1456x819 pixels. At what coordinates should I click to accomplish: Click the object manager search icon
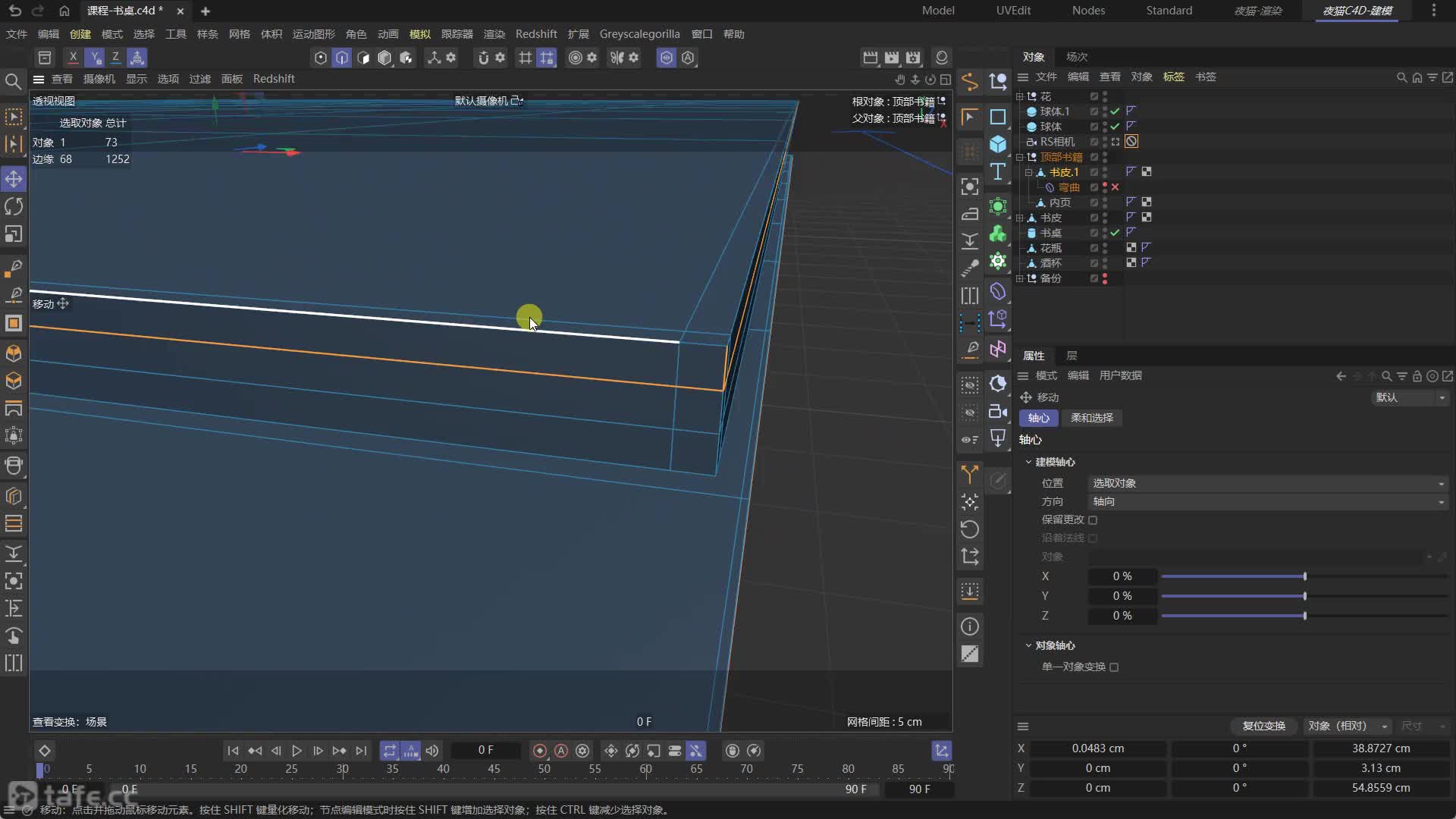(x=1401, y=77)
